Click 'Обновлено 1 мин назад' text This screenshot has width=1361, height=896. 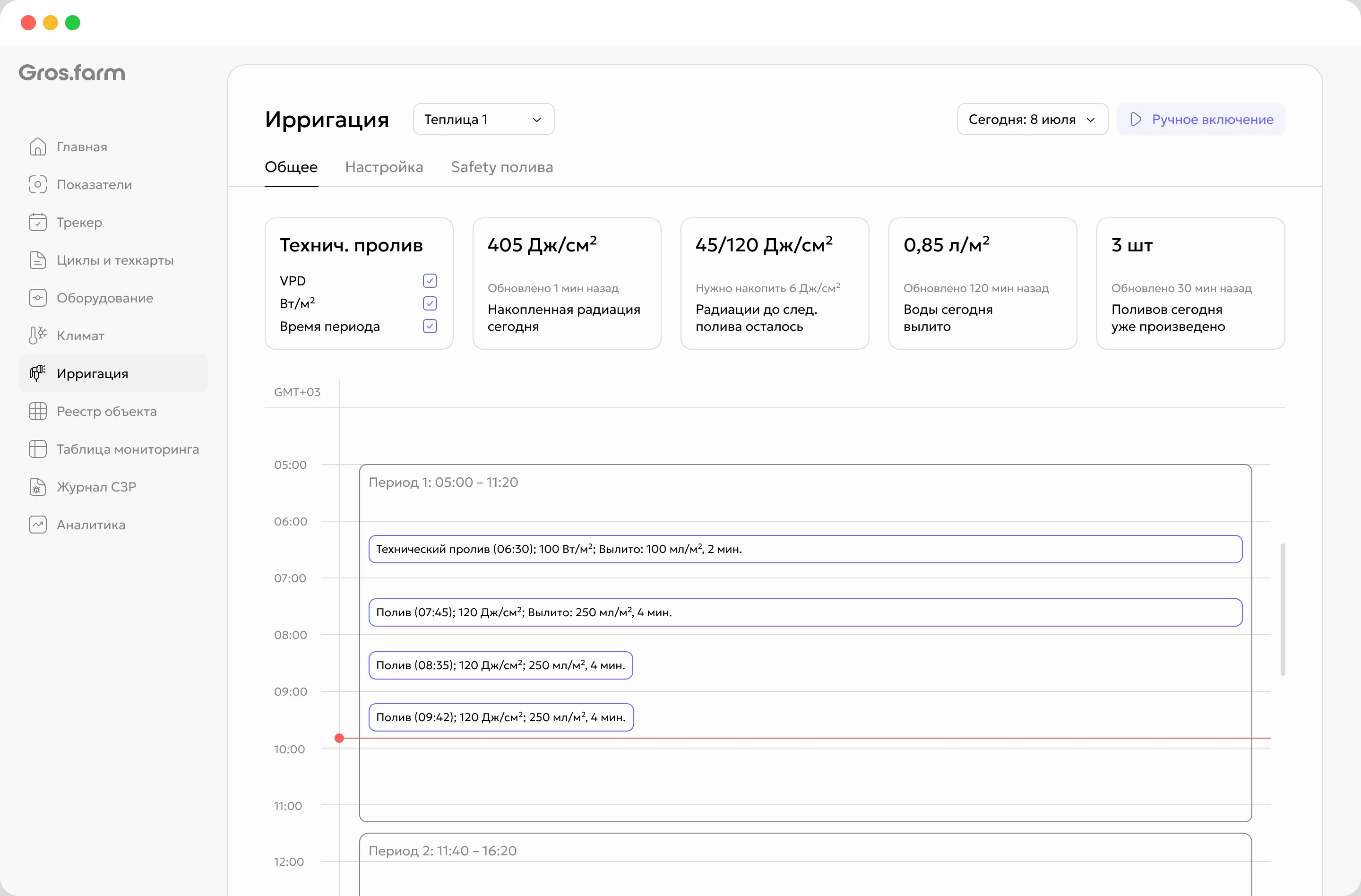click(x=553, y=288)
